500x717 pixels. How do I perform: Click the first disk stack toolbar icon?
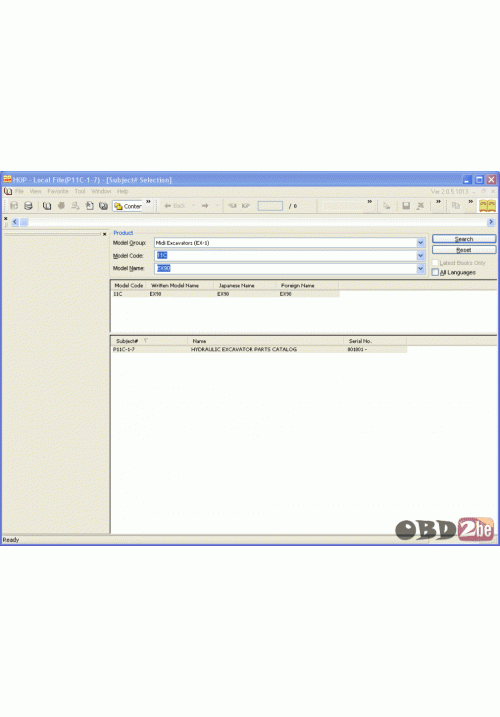click(x=14, y=206)
